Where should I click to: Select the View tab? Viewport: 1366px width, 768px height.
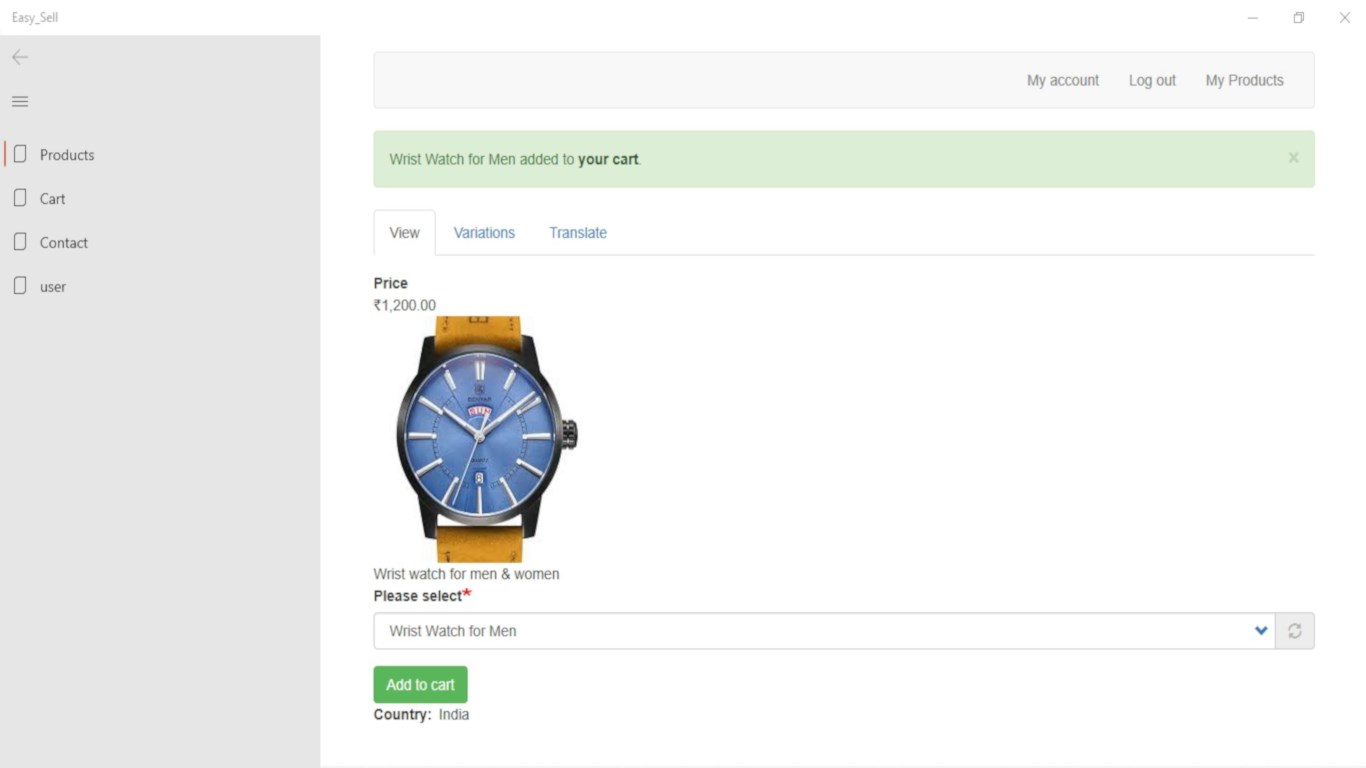coord(404,233)
